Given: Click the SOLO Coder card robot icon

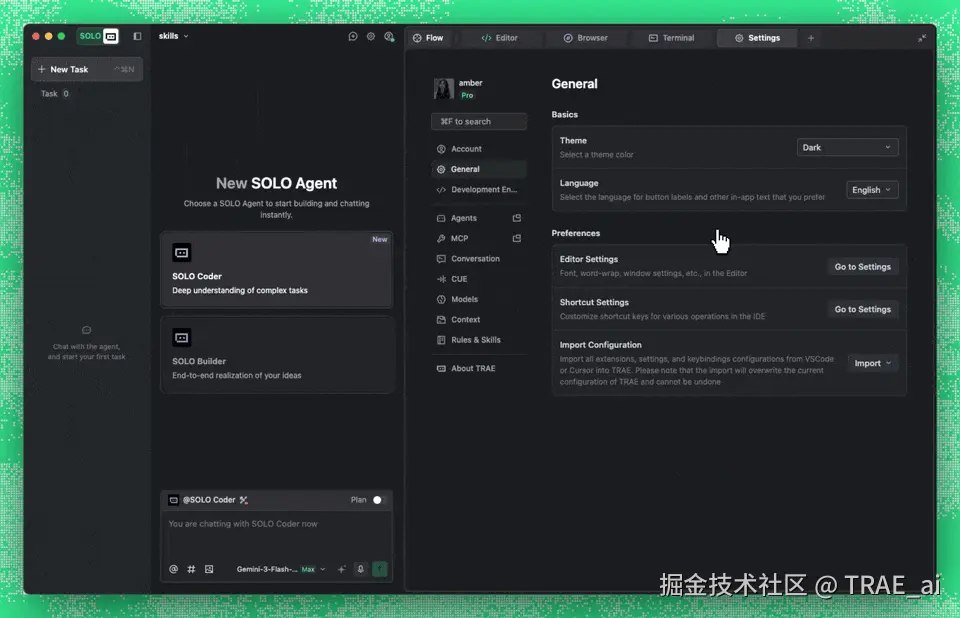Looking at the screenshot, I should pos(182,252).
